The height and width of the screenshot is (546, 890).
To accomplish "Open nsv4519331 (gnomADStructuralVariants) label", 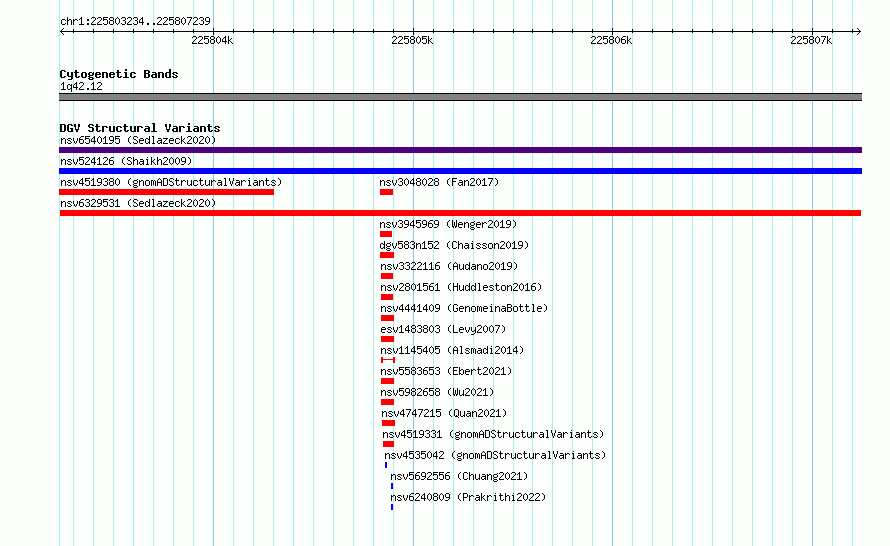I will click(493, 434).
